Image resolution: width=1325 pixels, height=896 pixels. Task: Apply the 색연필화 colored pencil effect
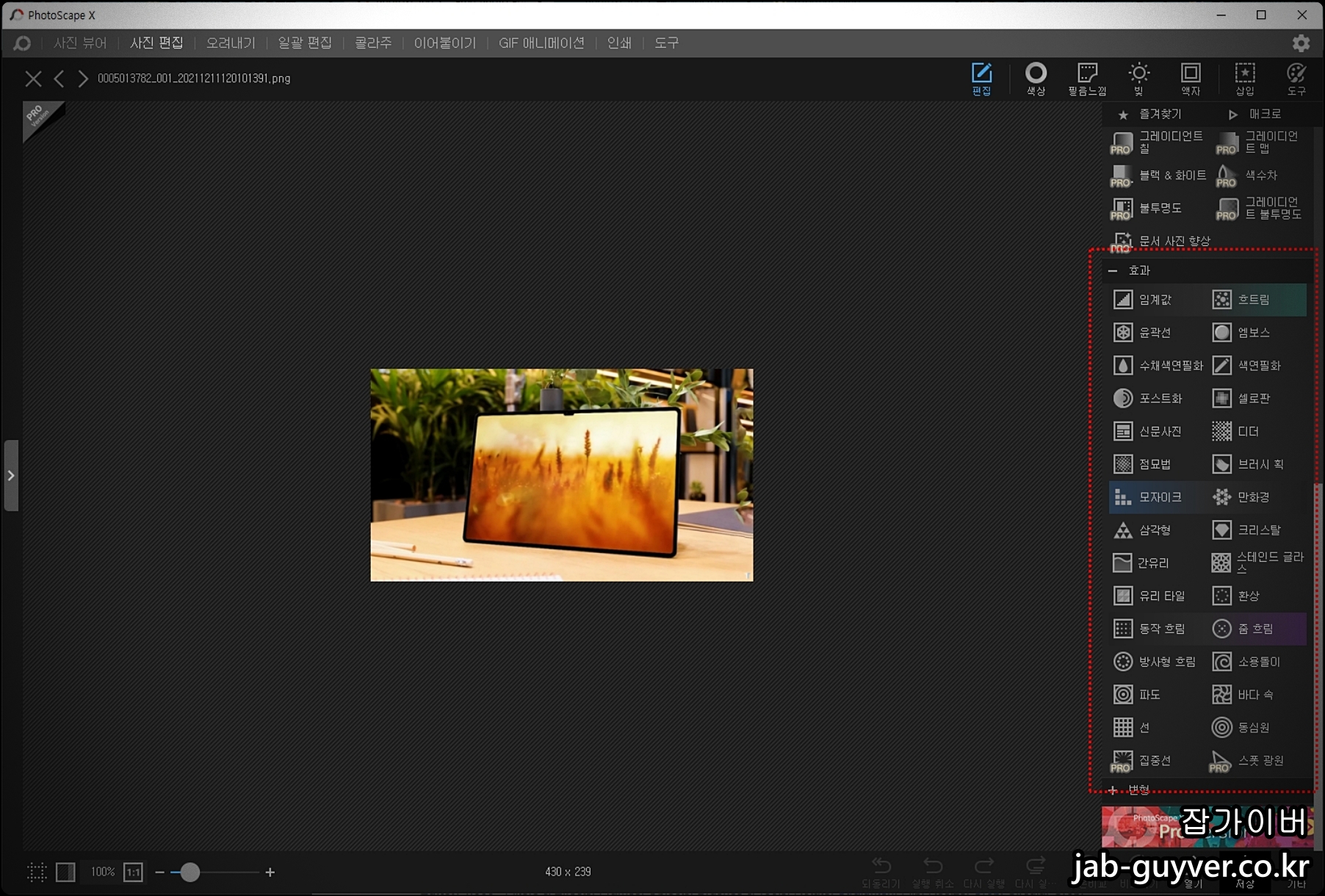point(1257,366)
